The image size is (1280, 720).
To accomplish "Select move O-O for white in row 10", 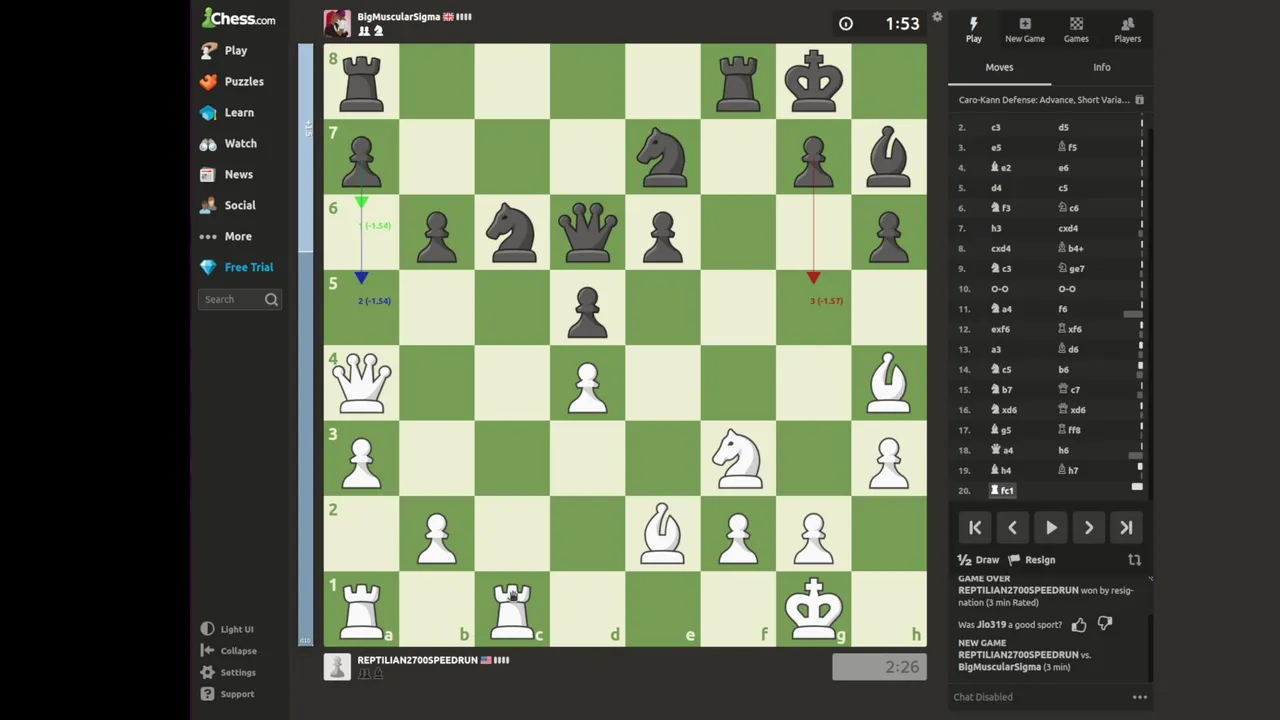I will point(1000,289).
